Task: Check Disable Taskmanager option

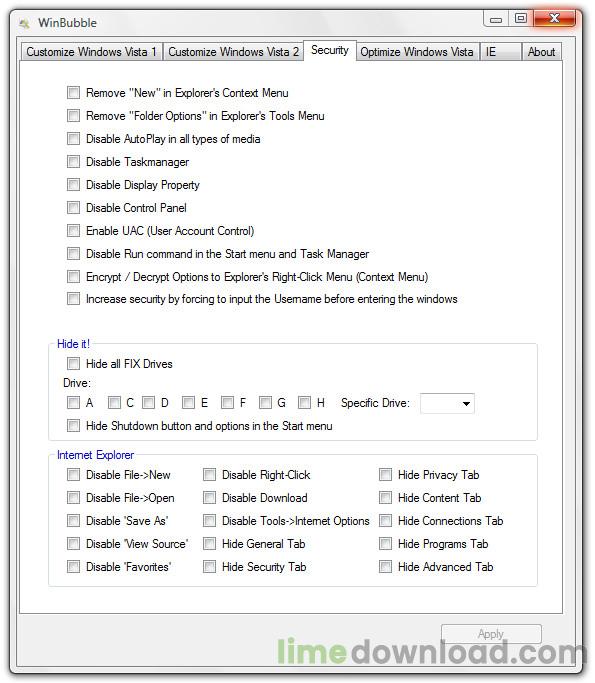Action: (74, 162)
